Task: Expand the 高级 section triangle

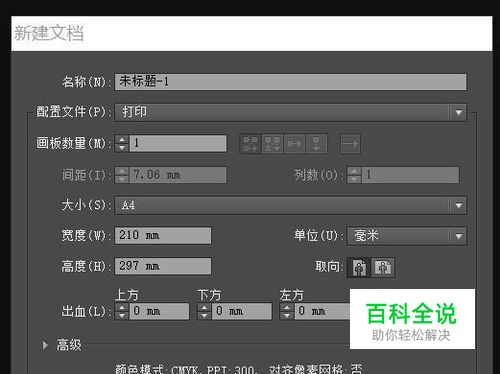Action: [45, 345]
